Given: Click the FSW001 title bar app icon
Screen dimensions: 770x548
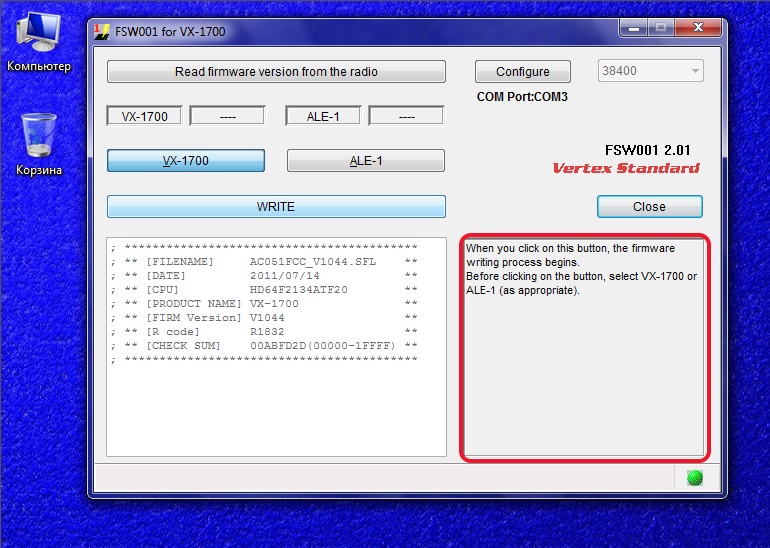Looking at the screenshot, I should click(102, 32).
